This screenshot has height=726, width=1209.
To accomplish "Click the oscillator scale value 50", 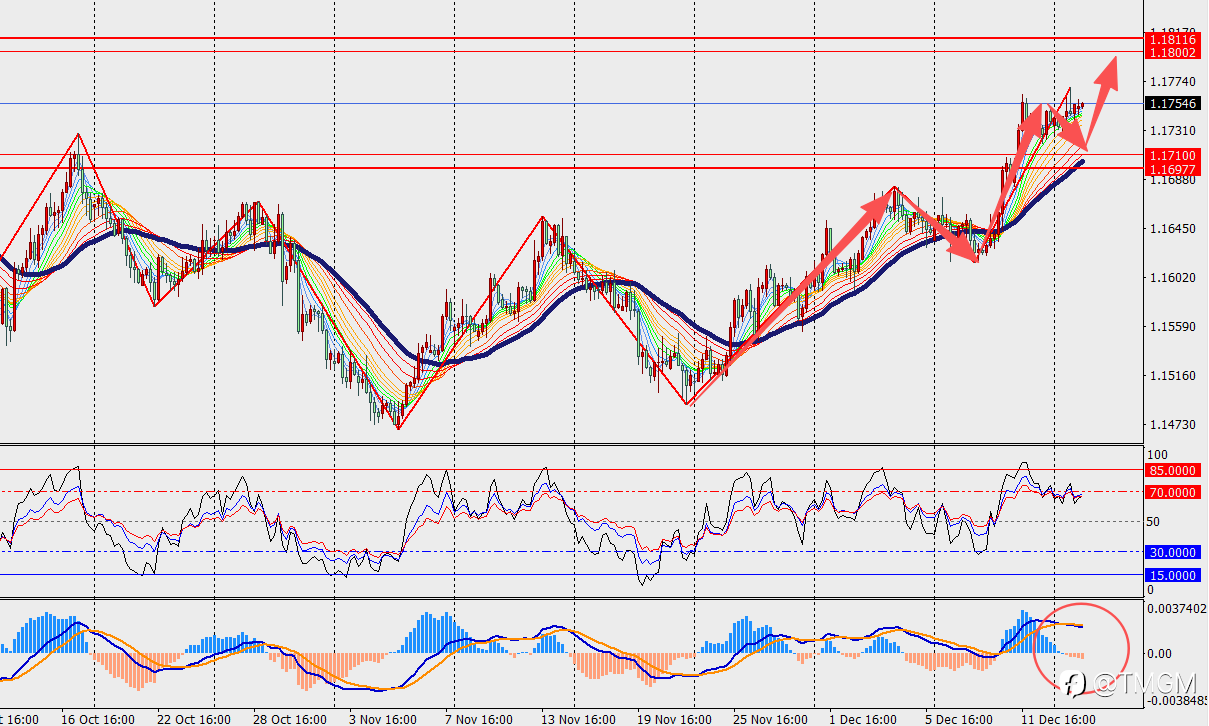I will 1153,522.
